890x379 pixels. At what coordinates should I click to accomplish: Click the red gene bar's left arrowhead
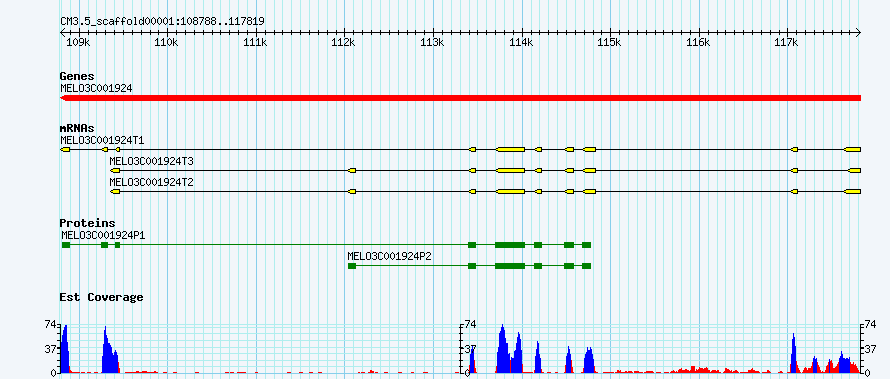pos(63,98)
